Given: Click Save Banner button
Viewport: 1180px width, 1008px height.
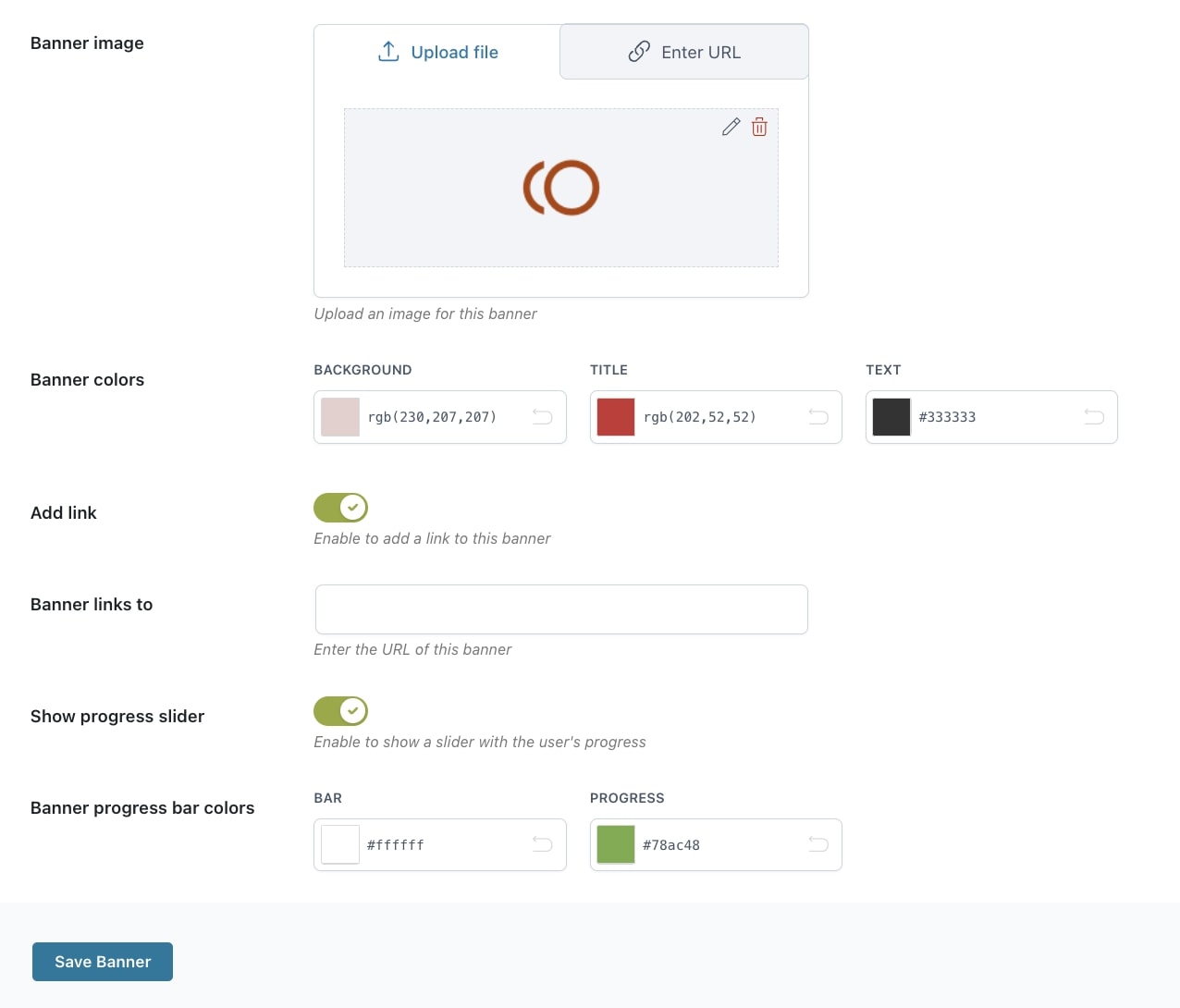Looking at the screenshot, I should [103, 962].
